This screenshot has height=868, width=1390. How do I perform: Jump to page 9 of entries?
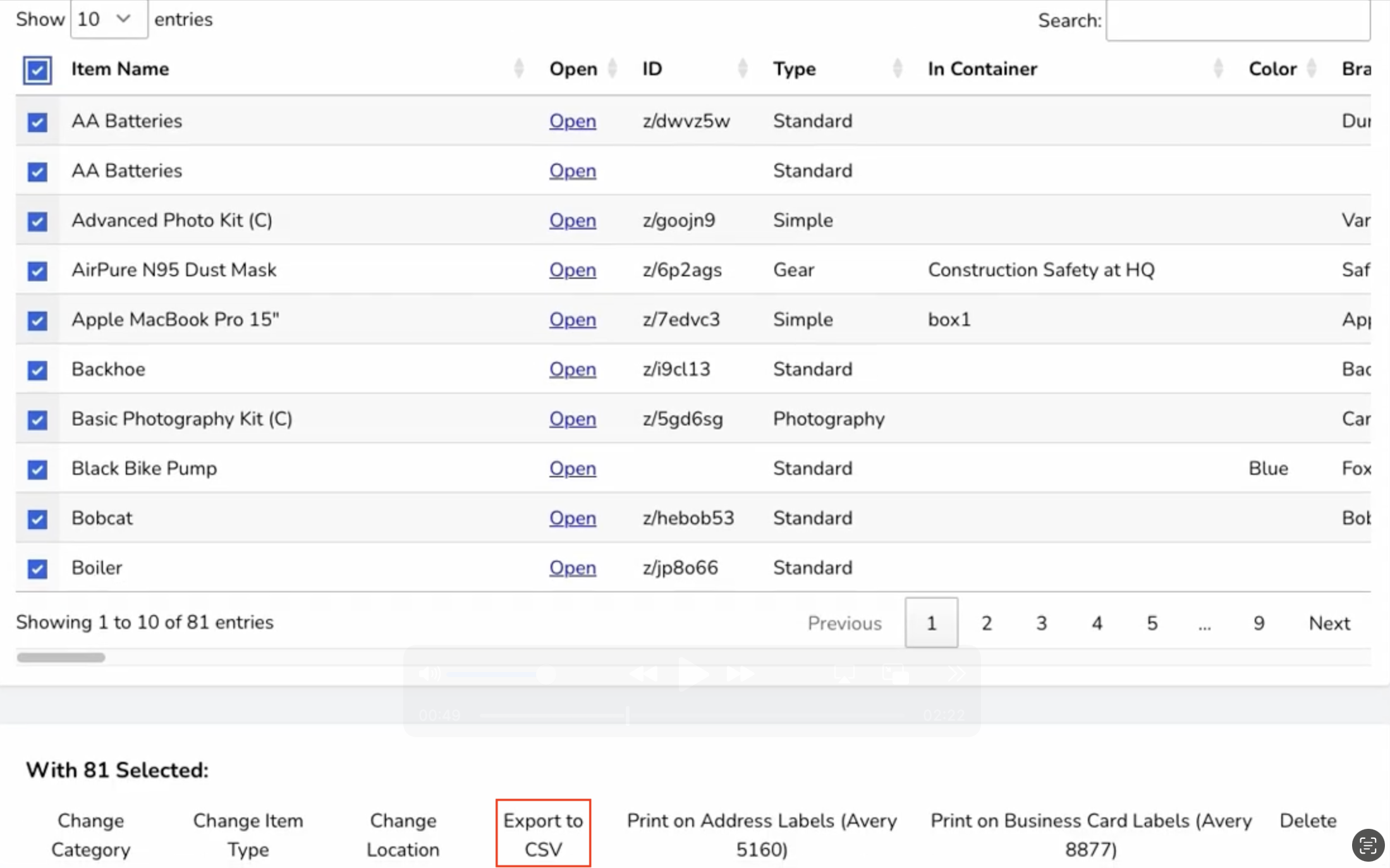[x=1259, y=623]
